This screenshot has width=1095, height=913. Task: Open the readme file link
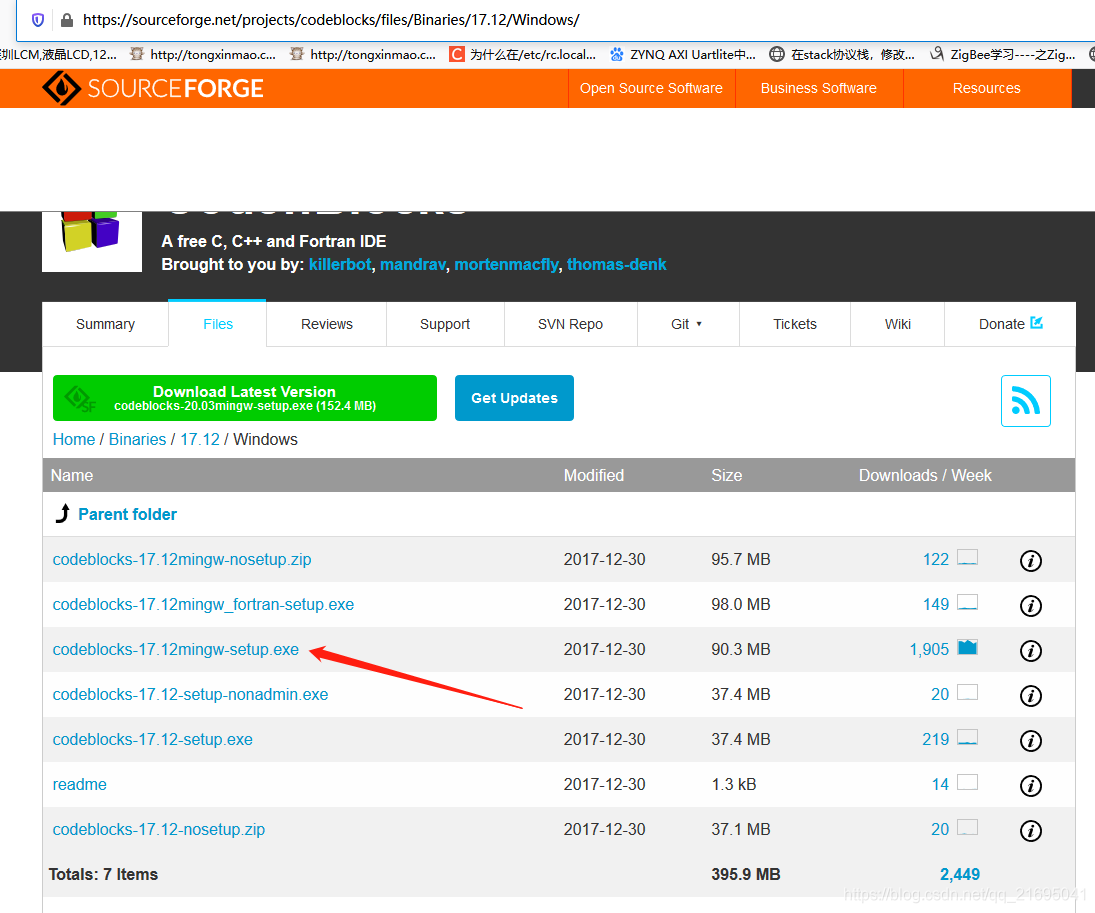tap(80, 784)
